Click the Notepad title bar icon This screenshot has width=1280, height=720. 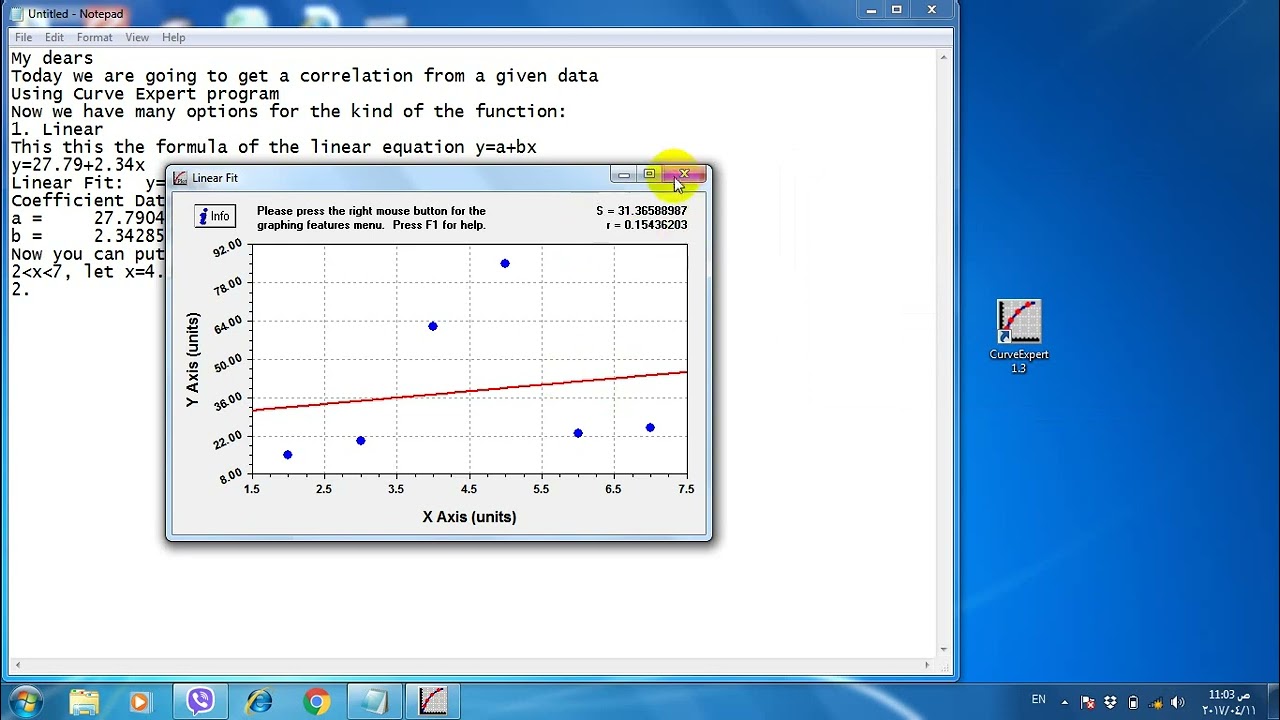[x=17, y=14]
